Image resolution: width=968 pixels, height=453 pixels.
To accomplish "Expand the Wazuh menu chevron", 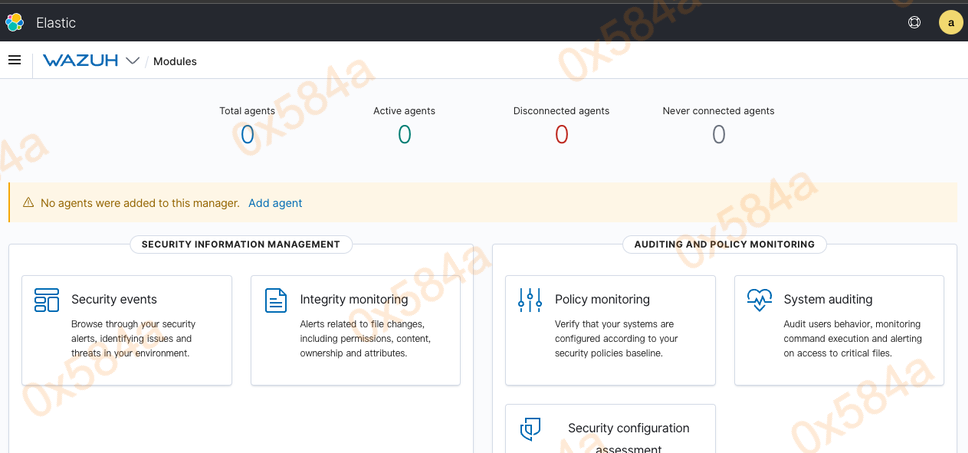I will [x=132, y=61].
